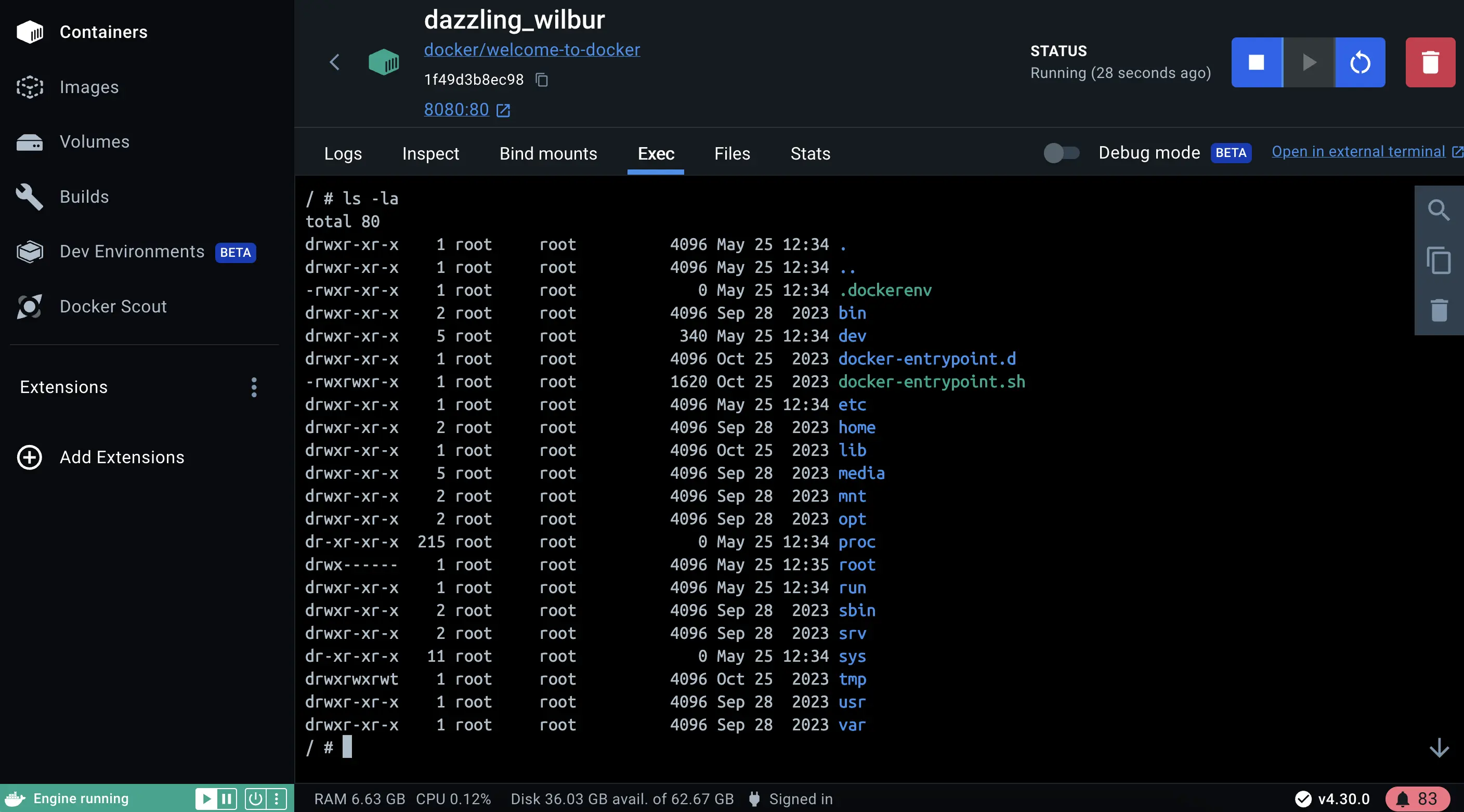The image size is (1464, 812).
Task: Open docker/welcome-to-docker image link
Action: (x=532, y=48)
